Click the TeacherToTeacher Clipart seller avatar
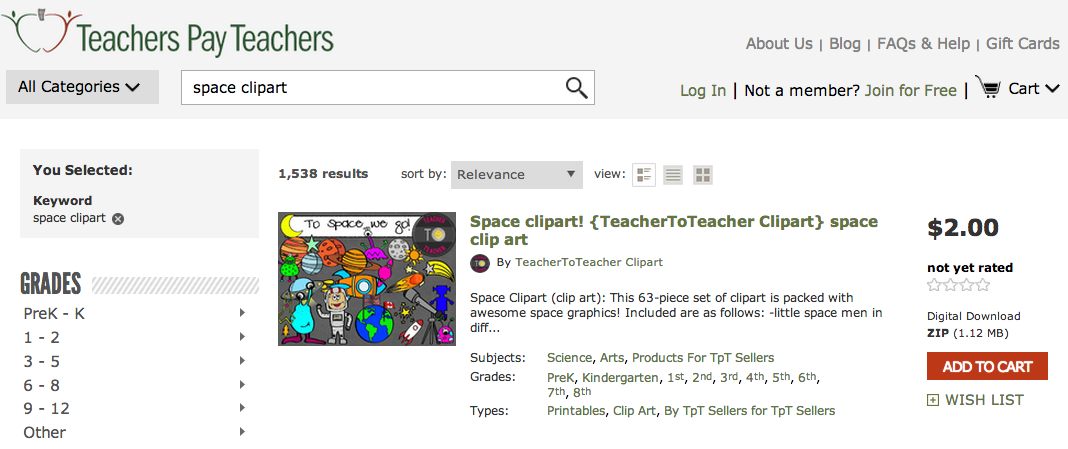1068x449 pixels. click(480, 262)
